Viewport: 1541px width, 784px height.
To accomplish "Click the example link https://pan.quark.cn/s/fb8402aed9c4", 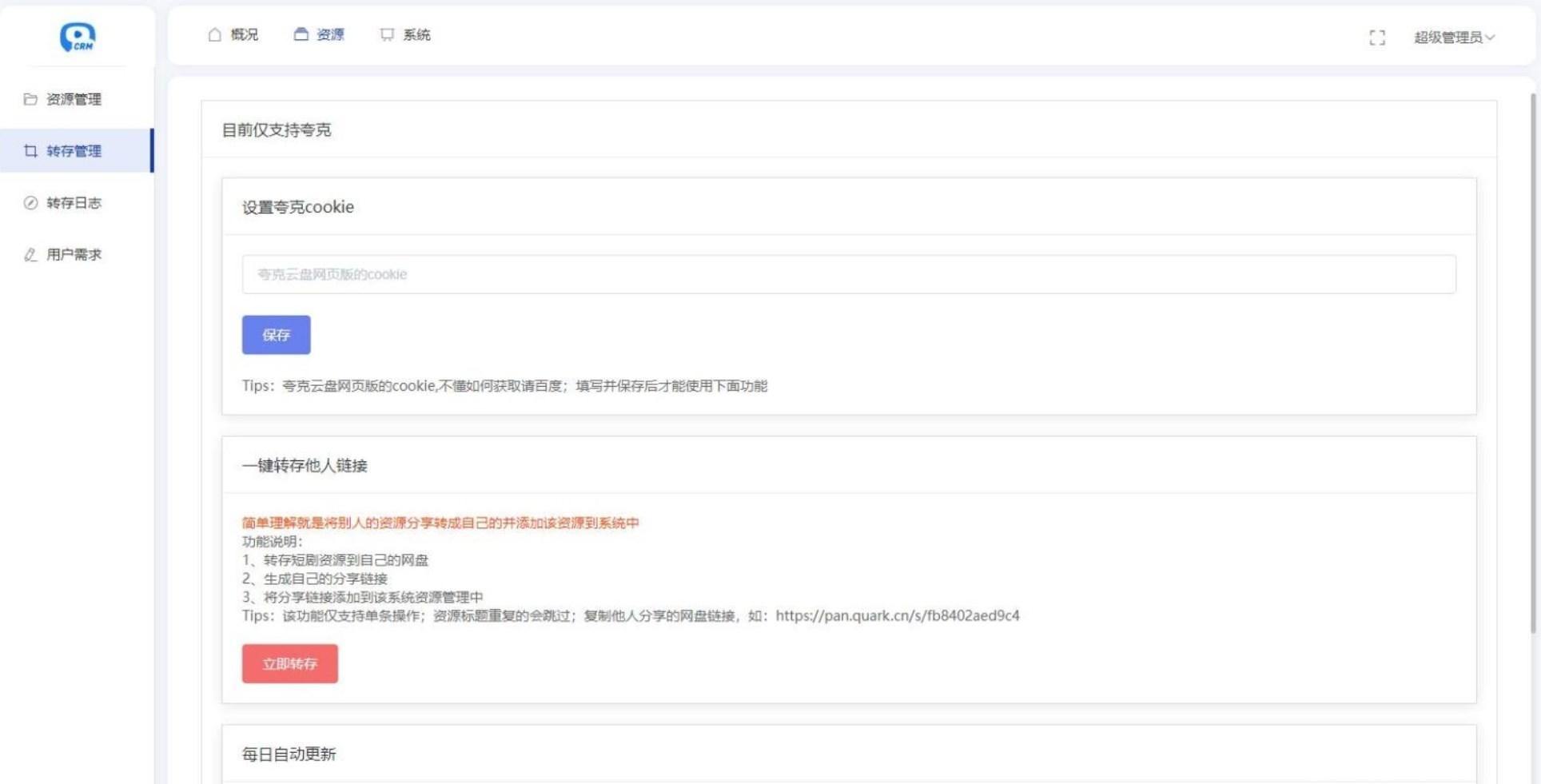I will 898,616.
